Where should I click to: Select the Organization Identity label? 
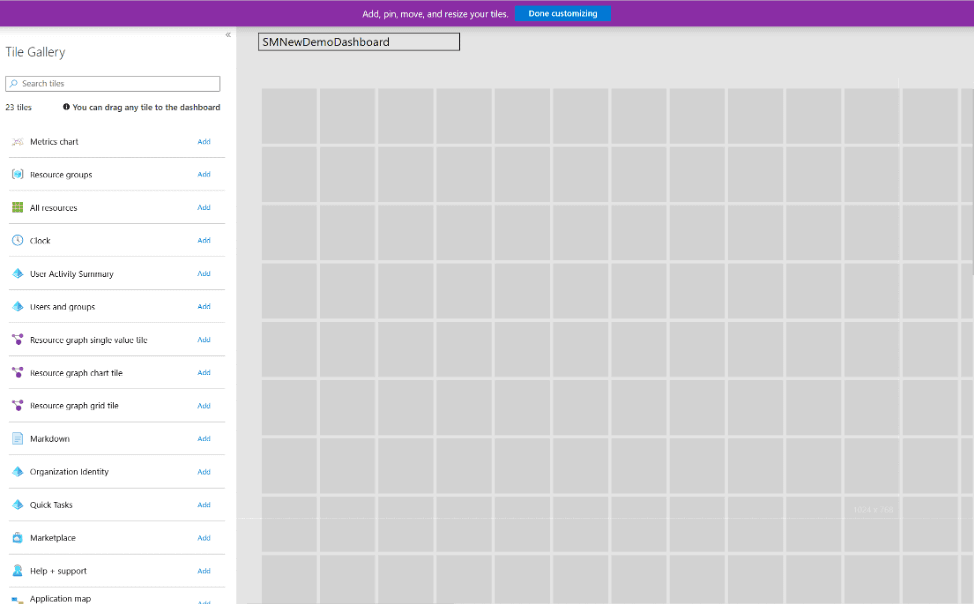[x=69, y=472]
